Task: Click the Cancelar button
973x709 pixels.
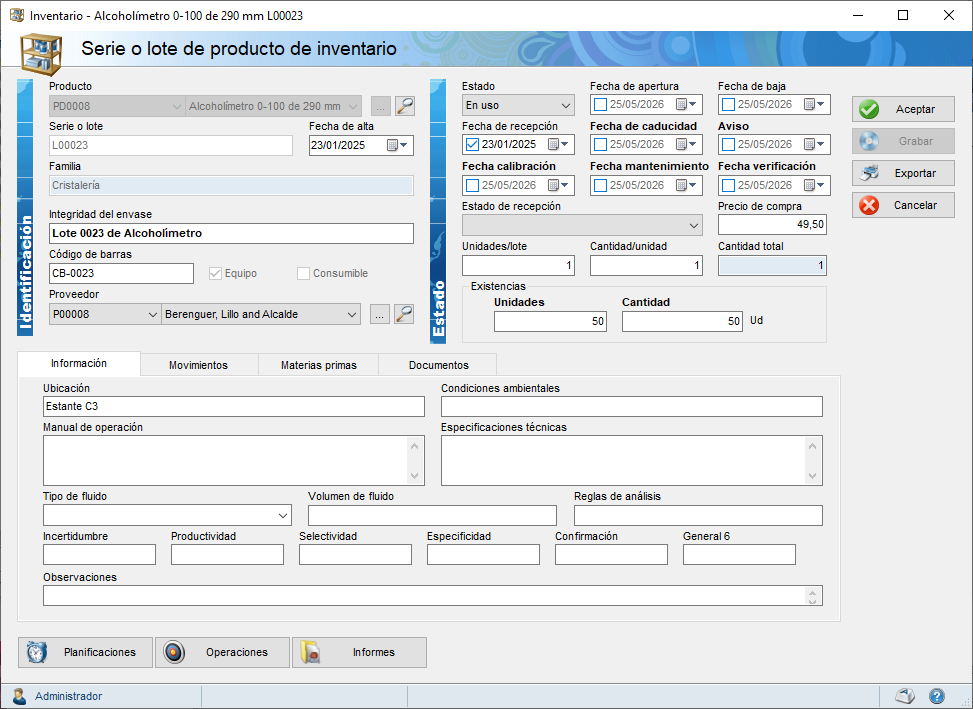Action: 903,205
